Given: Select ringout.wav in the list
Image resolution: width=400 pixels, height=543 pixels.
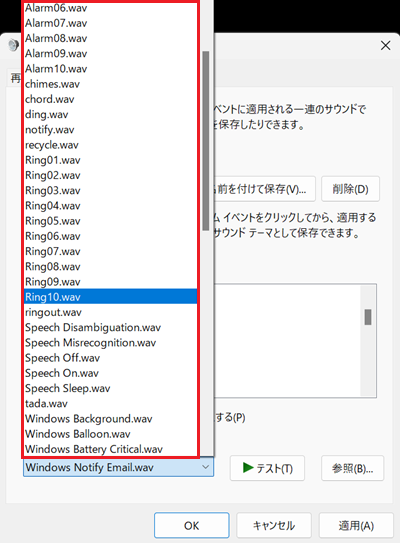Looking at the screenshot, I should (x=111, y=312).
